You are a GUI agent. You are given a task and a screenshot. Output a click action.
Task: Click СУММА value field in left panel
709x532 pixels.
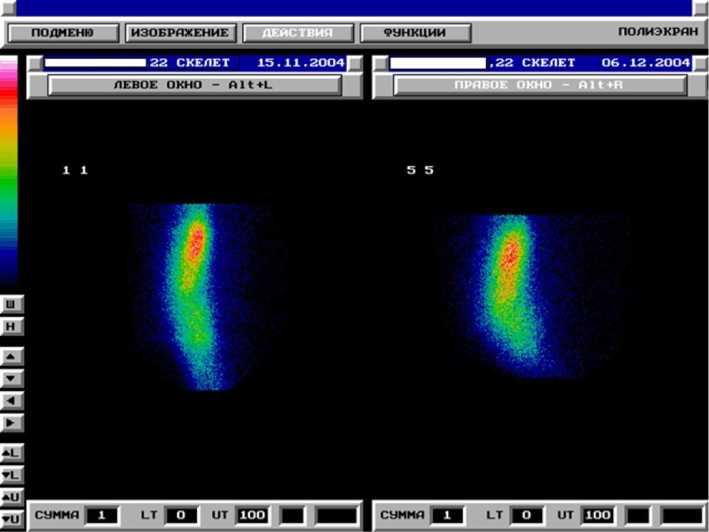[x=102, y=515]
